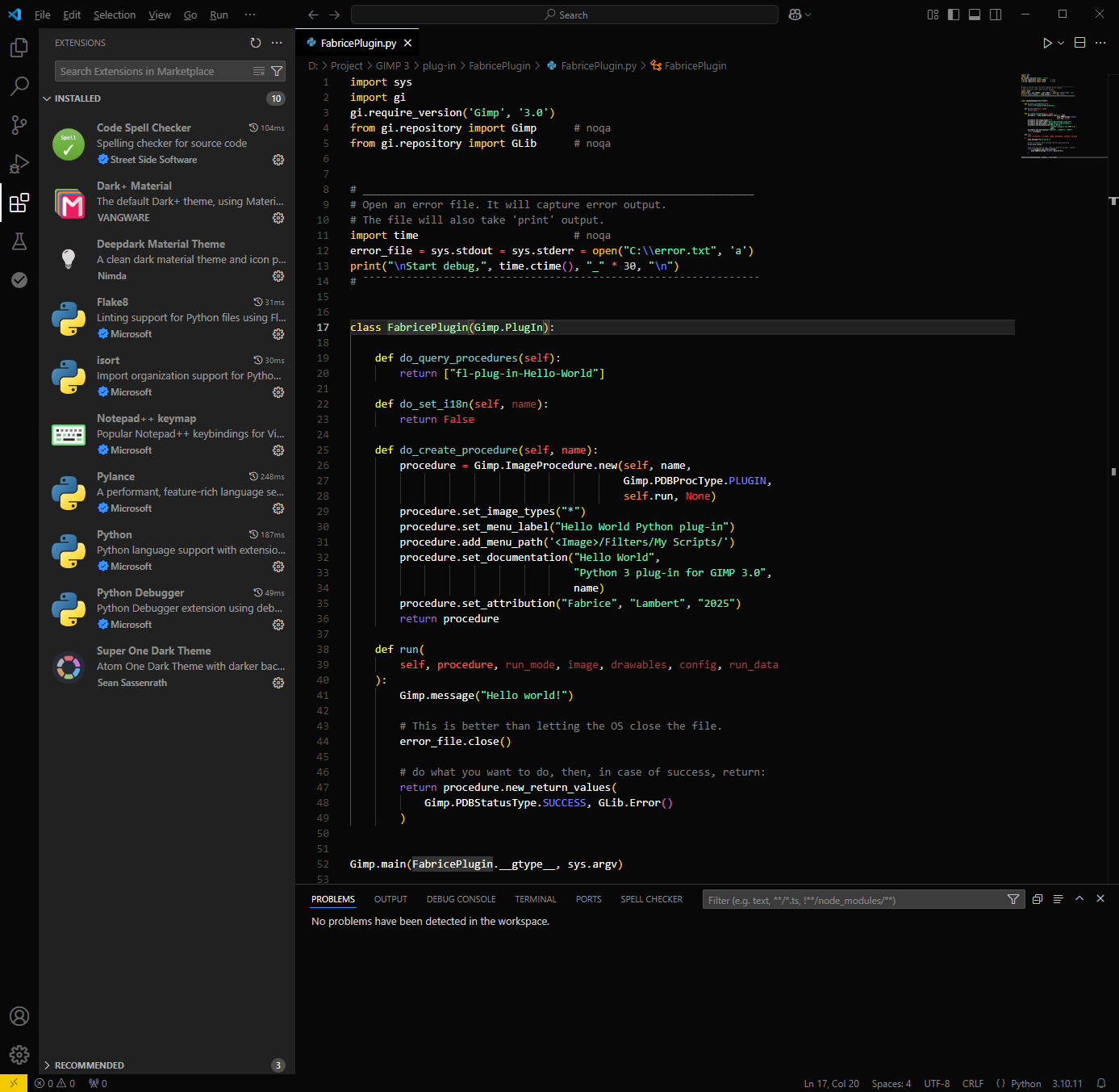The width and height of the screenshot is (1119, 1092).
Task: Open Run and Debug view
Action: [x=19, y=164]
